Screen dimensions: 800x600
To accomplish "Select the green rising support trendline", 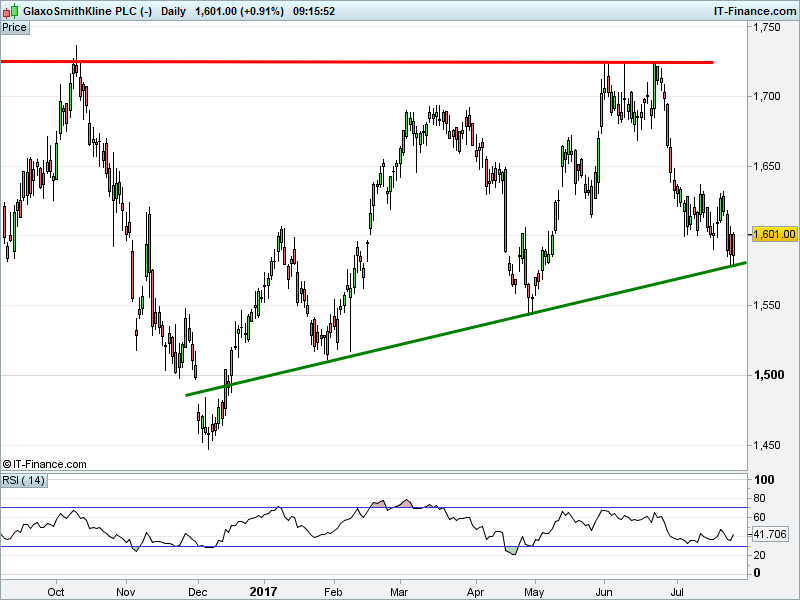I will pyautogui.click(x=466, y=329).
